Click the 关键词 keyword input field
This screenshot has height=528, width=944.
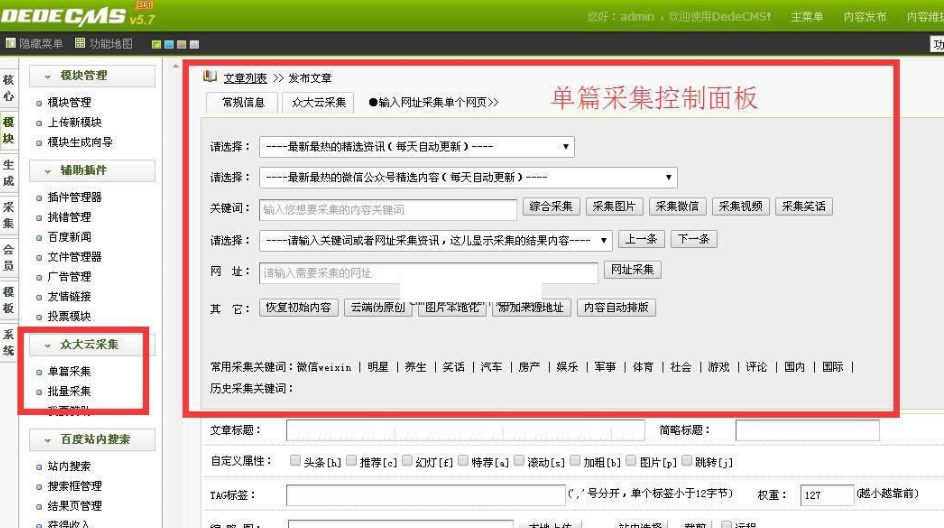point(388,210)
